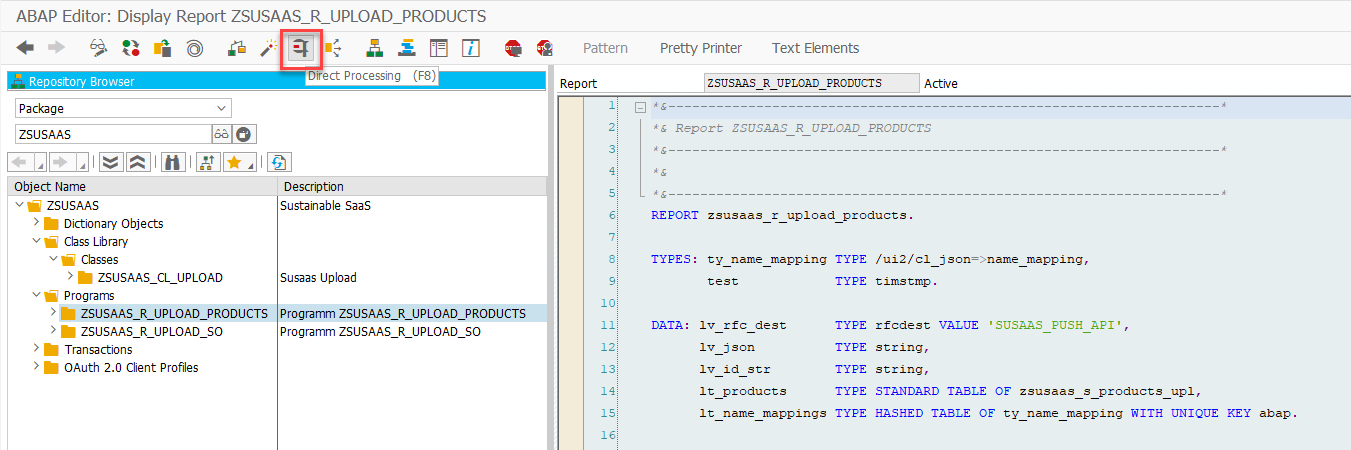Click the ZSUSAAS package name input field
This screenshot has width=1351, height=450.
coord(112,134)
